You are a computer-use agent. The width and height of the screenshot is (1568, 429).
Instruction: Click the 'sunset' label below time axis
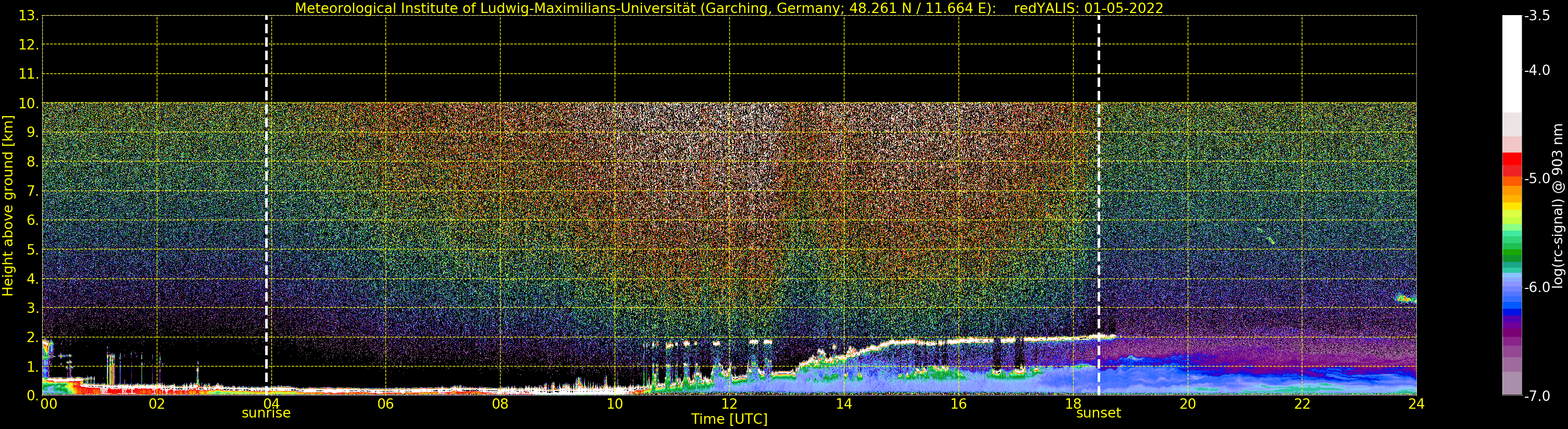(1099, 413)
